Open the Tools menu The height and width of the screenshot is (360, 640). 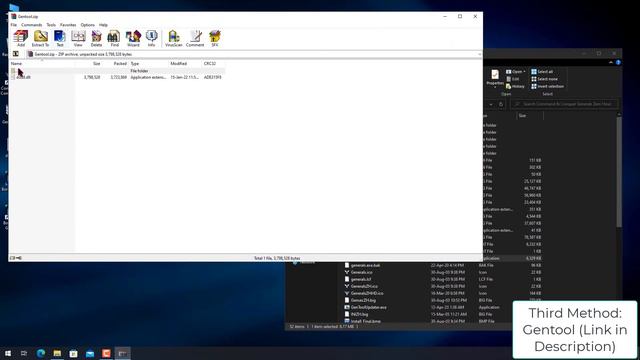51,25
